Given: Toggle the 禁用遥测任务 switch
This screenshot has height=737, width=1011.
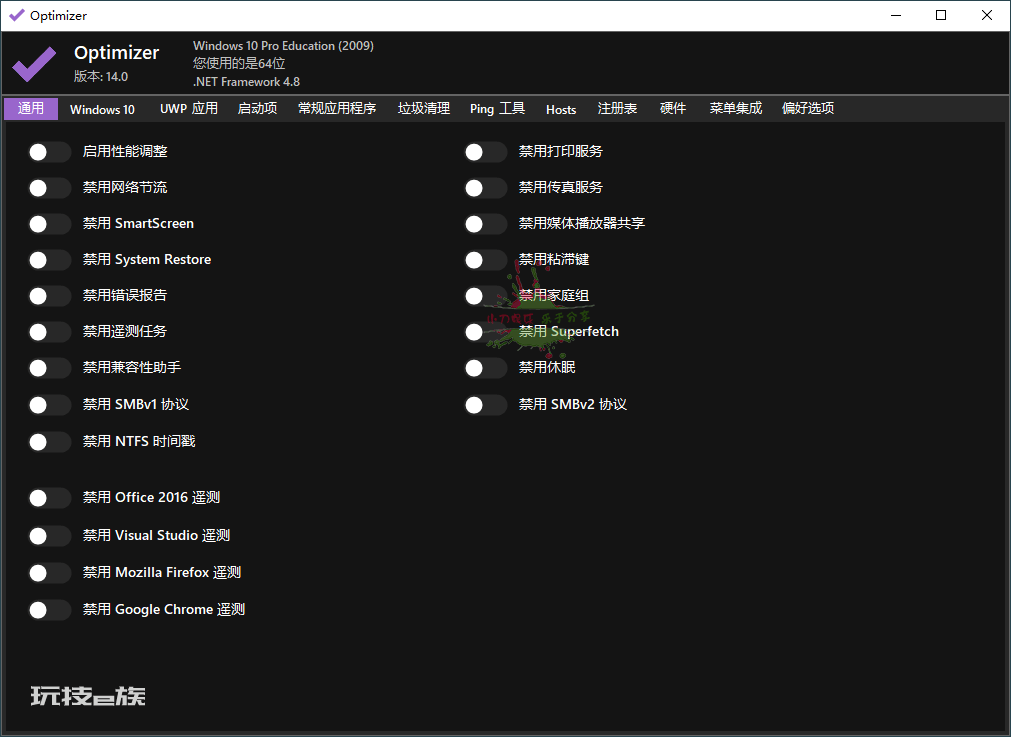Looking at the screenshot, I should [x=50, y=332].
